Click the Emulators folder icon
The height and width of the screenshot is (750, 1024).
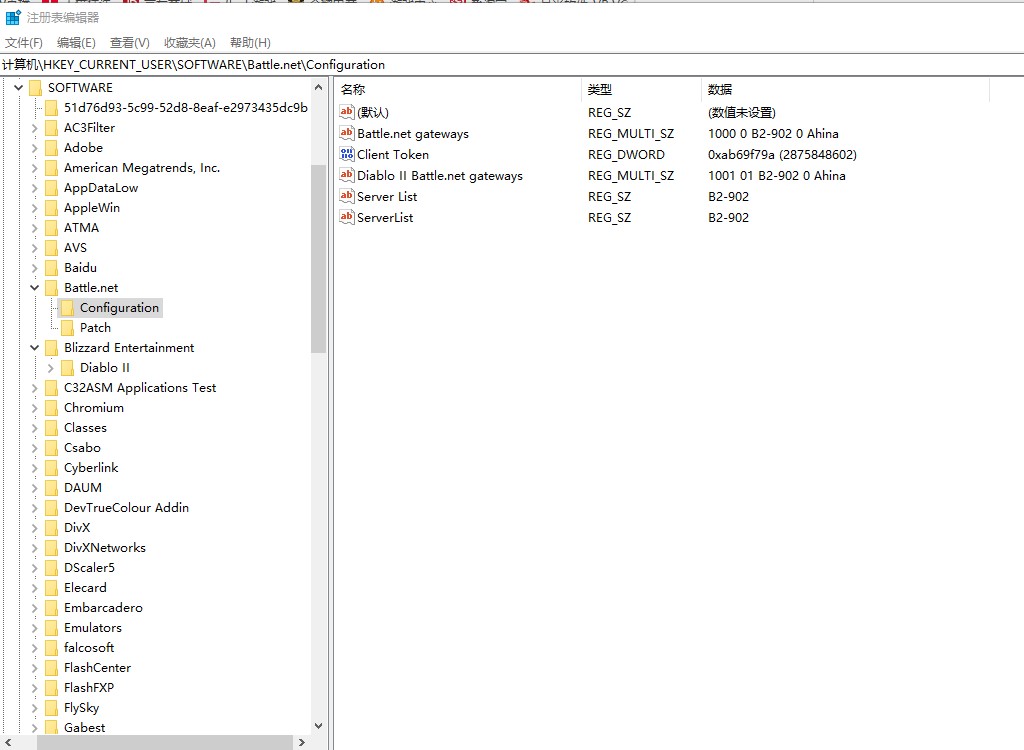(x=52, y=628)
